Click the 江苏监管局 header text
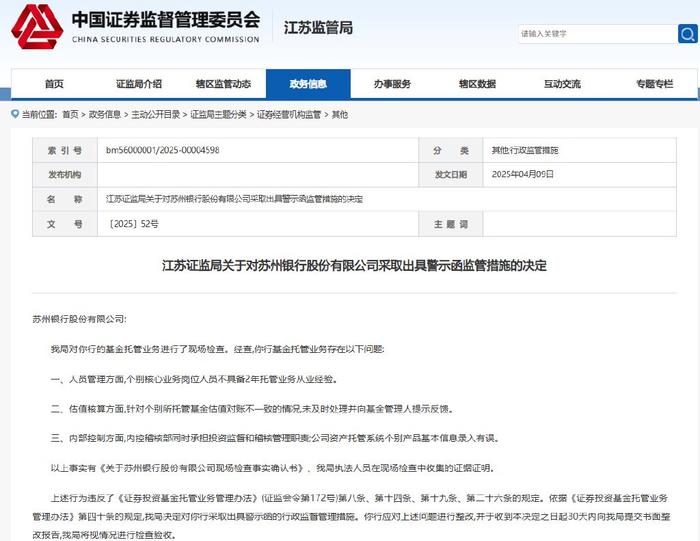This screenshot has width=700, height=541. click(318, 28)
